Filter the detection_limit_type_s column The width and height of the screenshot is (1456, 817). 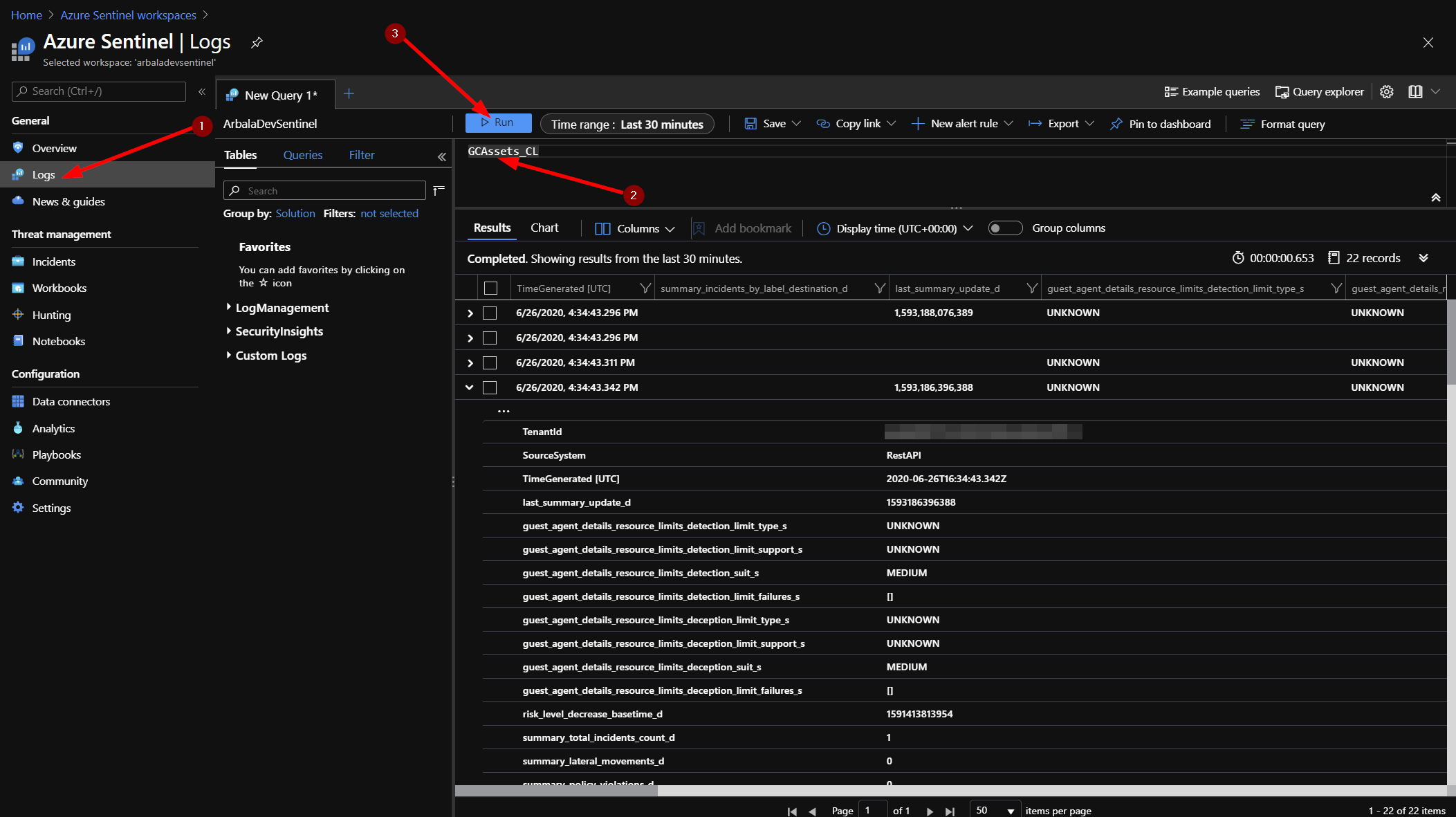1336,288
